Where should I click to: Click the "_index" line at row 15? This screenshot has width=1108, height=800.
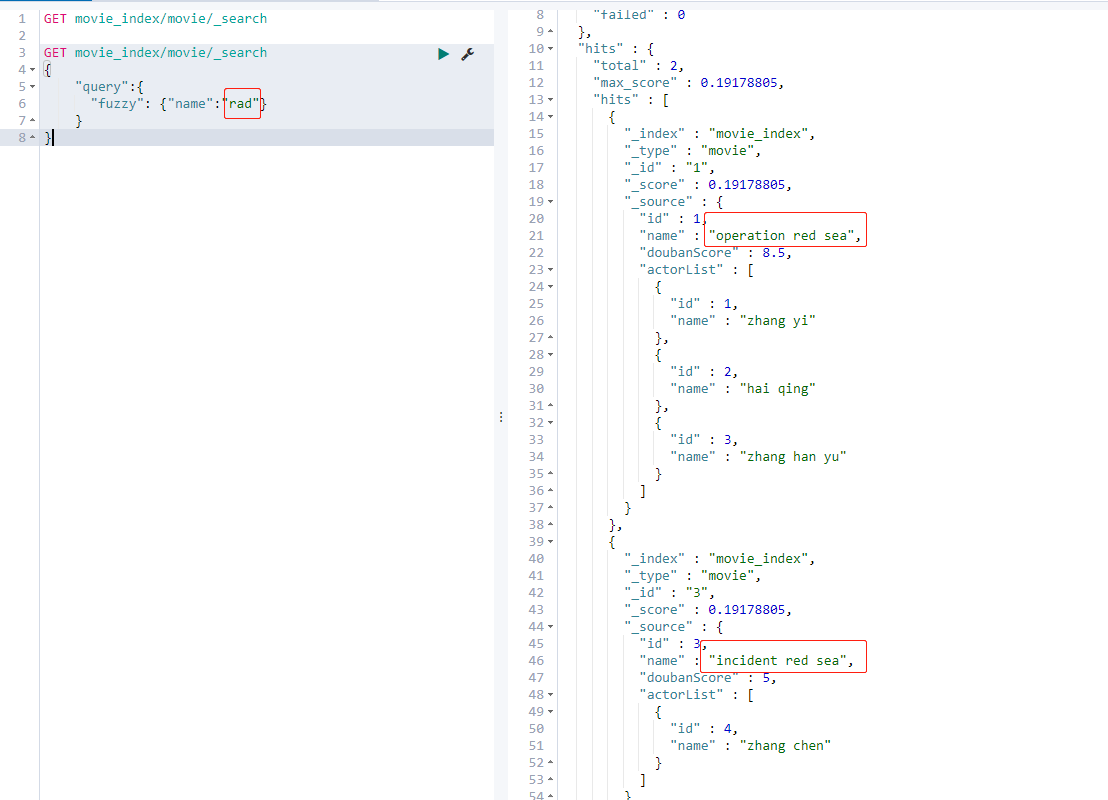coord(719,134)
